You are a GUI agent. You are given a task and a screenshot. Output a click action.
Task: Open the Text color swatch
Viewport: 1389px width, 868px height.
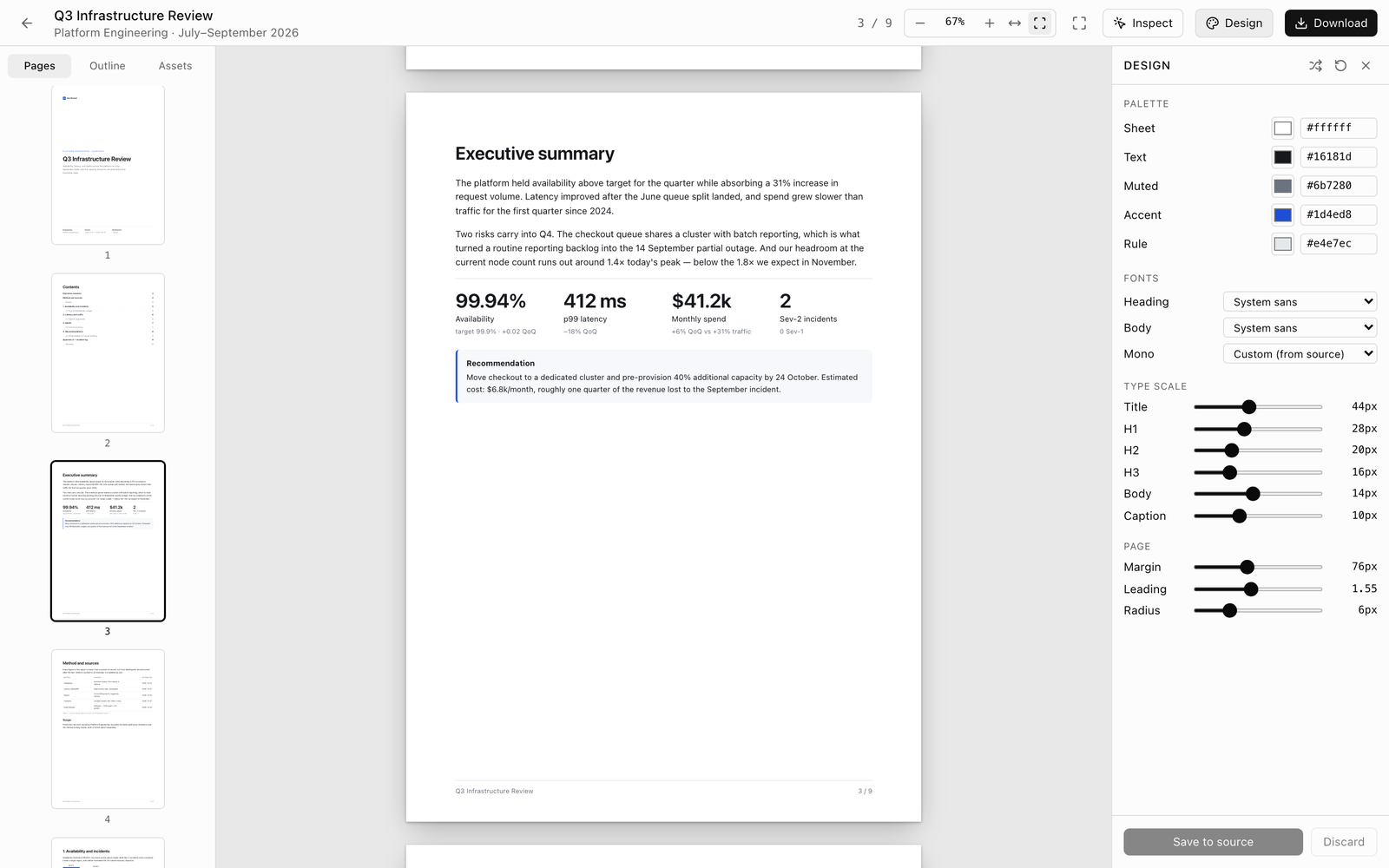click(1283, 157)
